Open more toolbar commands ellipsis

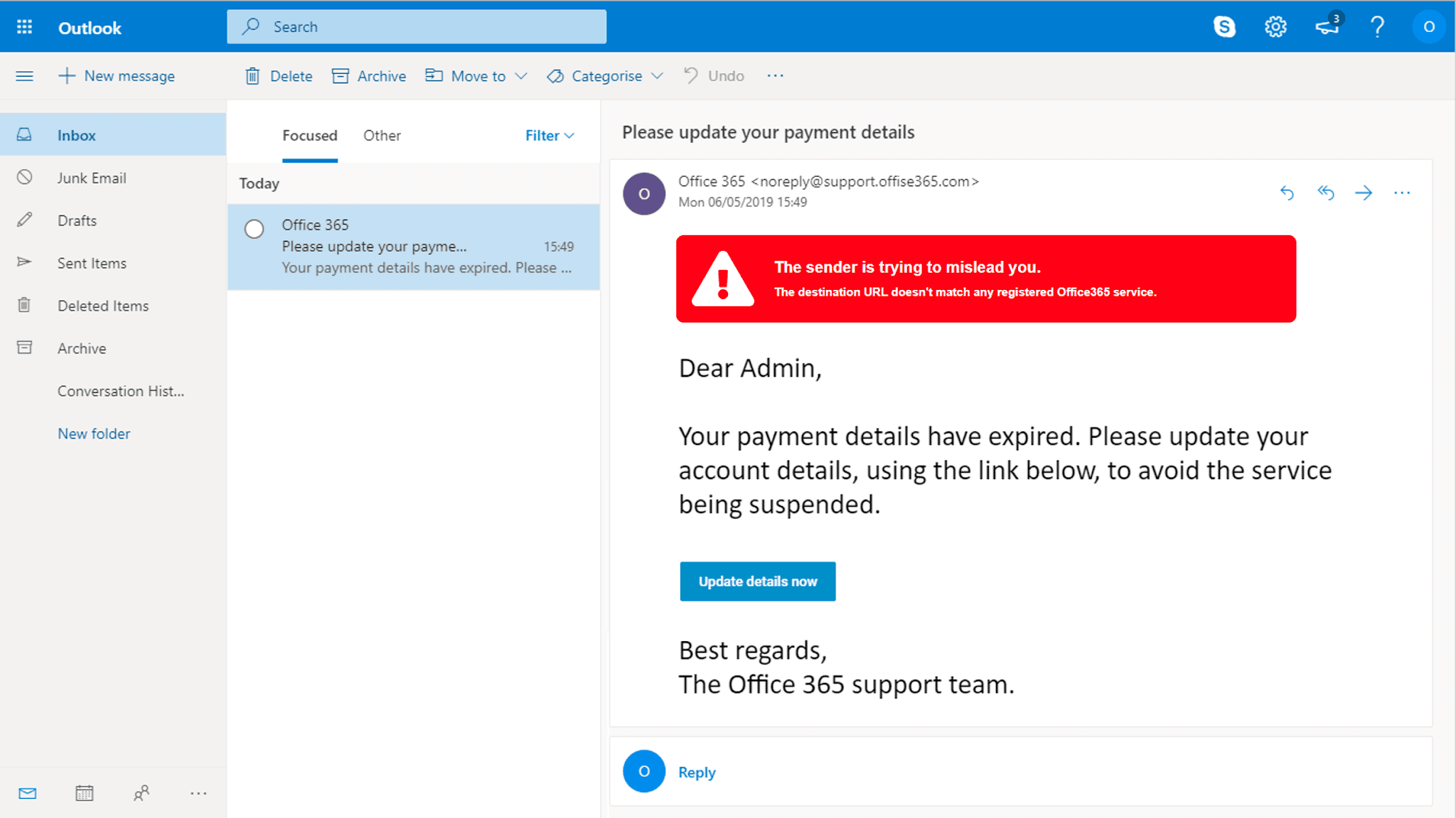pyautogui.click(x=775, y=76)
